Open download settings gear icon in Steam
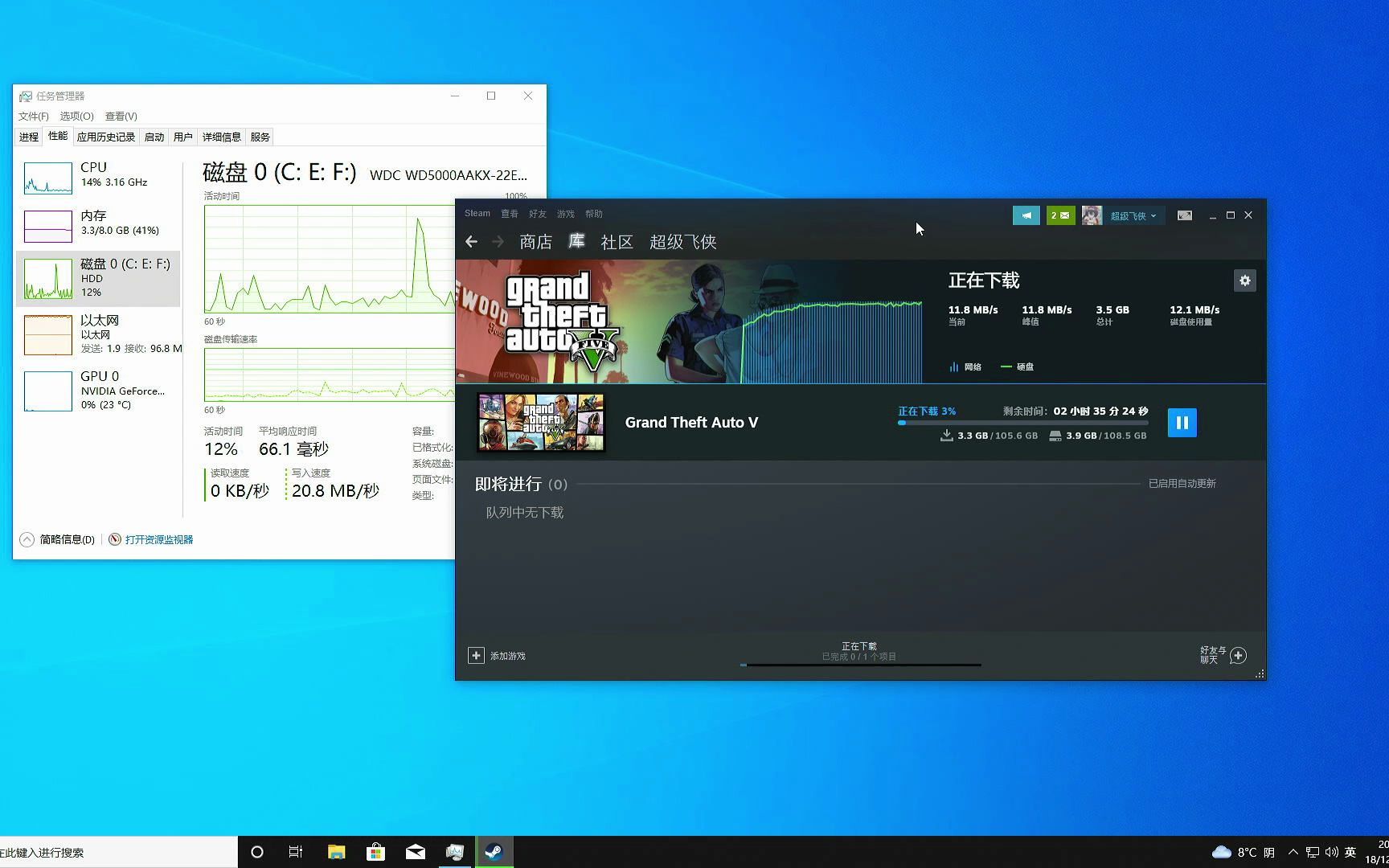The height and width of the screenshot is (868, 1389). click(x=1244, y=280)
